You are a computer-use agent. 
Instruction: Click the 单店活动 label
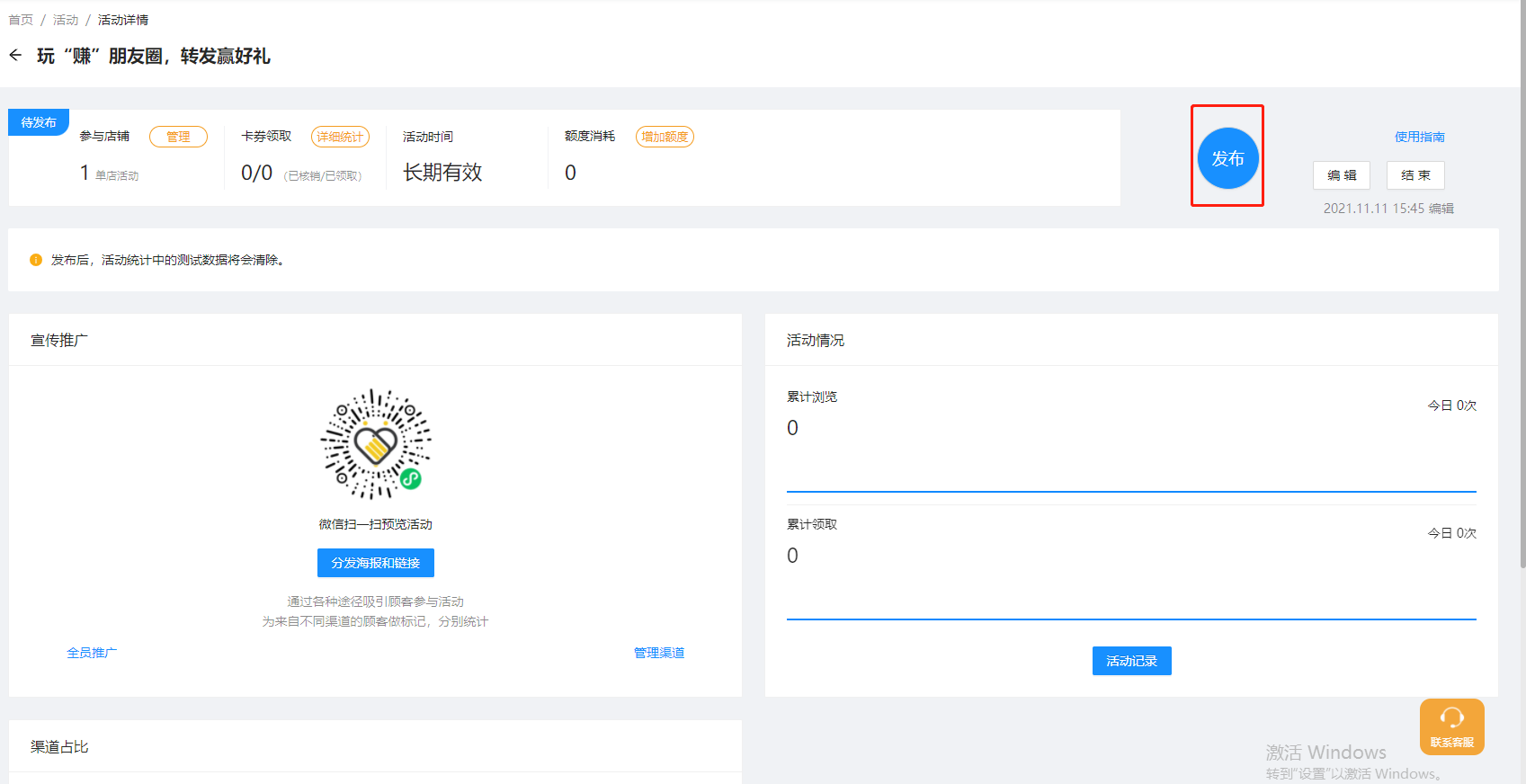117,176
